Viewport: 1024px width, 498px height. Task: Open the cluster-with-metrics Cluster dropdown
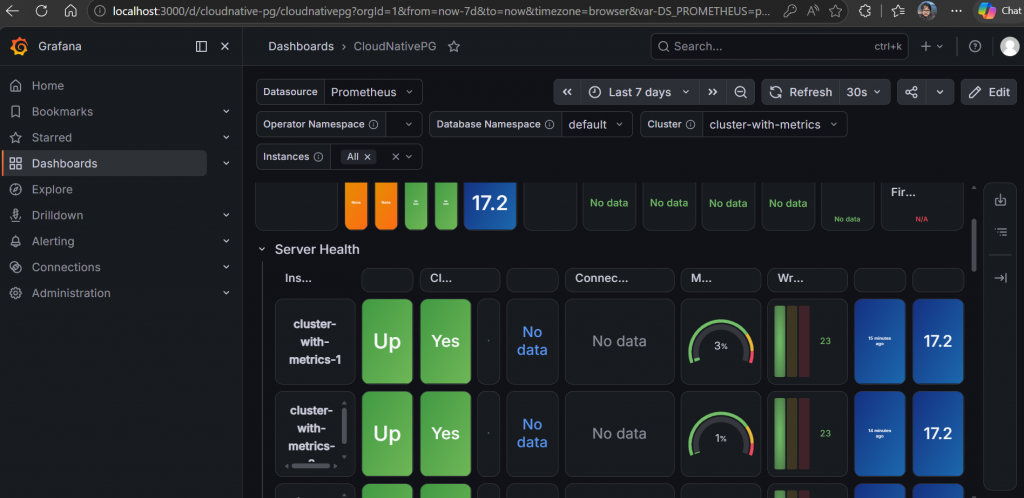[x=774, y=124]
